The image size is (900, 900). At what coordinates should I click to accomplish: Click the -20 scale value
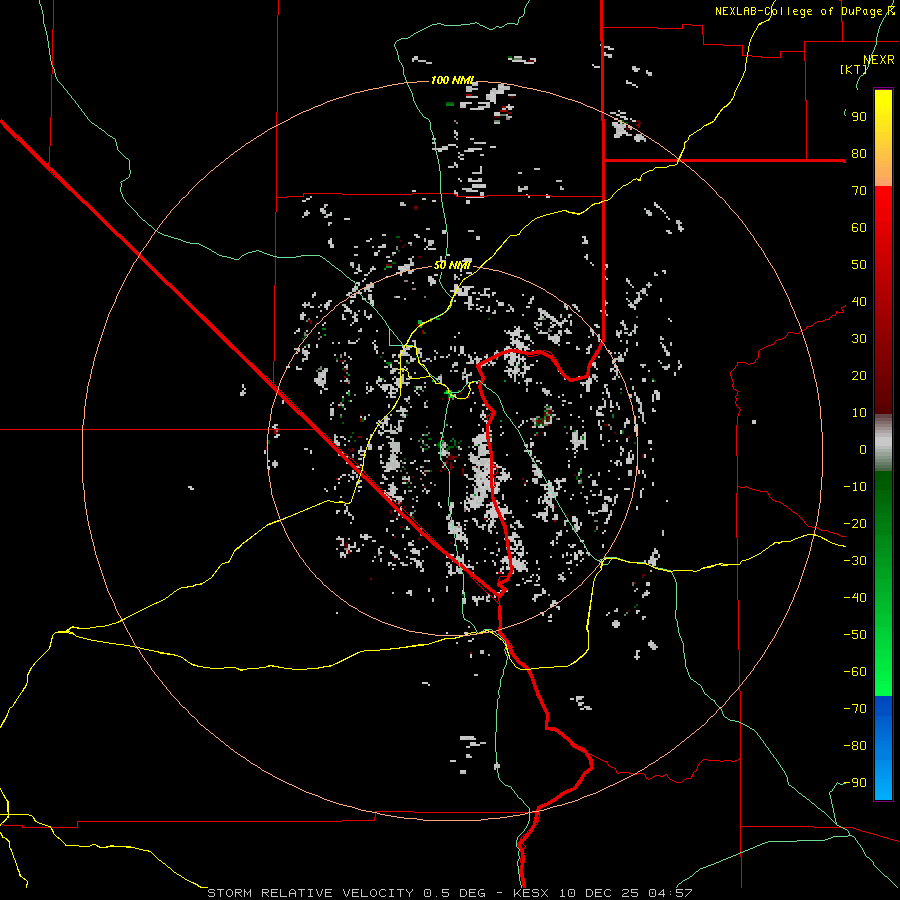coord(855,524)
